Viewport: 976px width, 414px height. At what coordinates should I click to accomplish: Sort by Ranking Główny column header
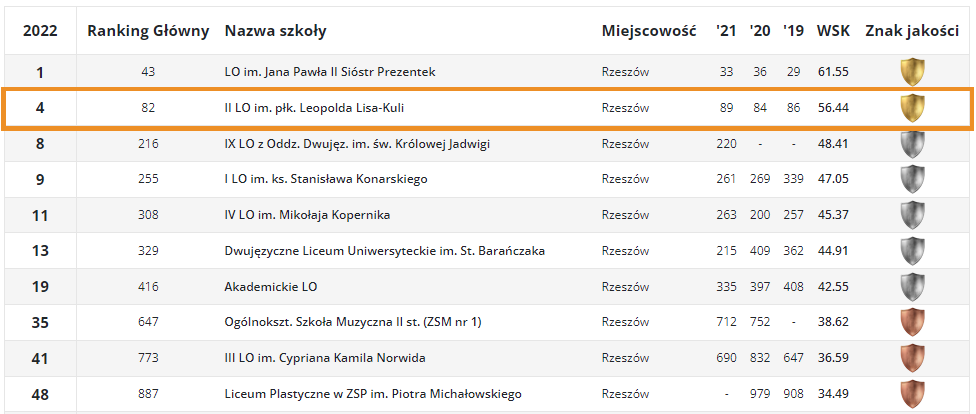click(x=148, y=31)
